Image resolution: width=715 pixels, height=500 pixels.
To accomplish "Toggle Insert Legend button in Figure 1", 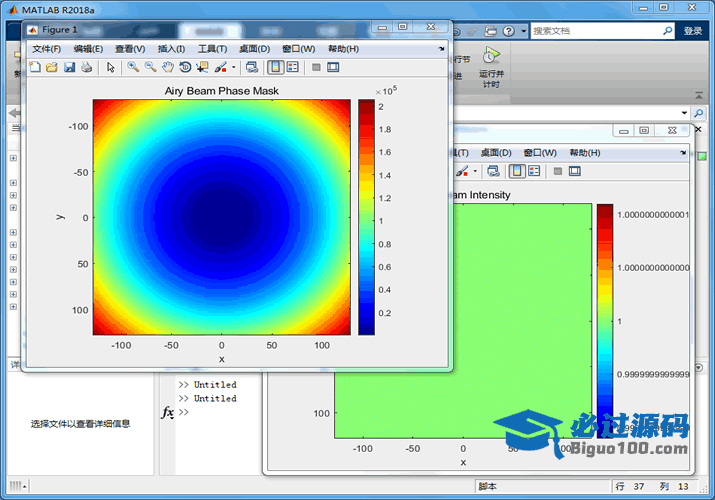I will point(293,67).
